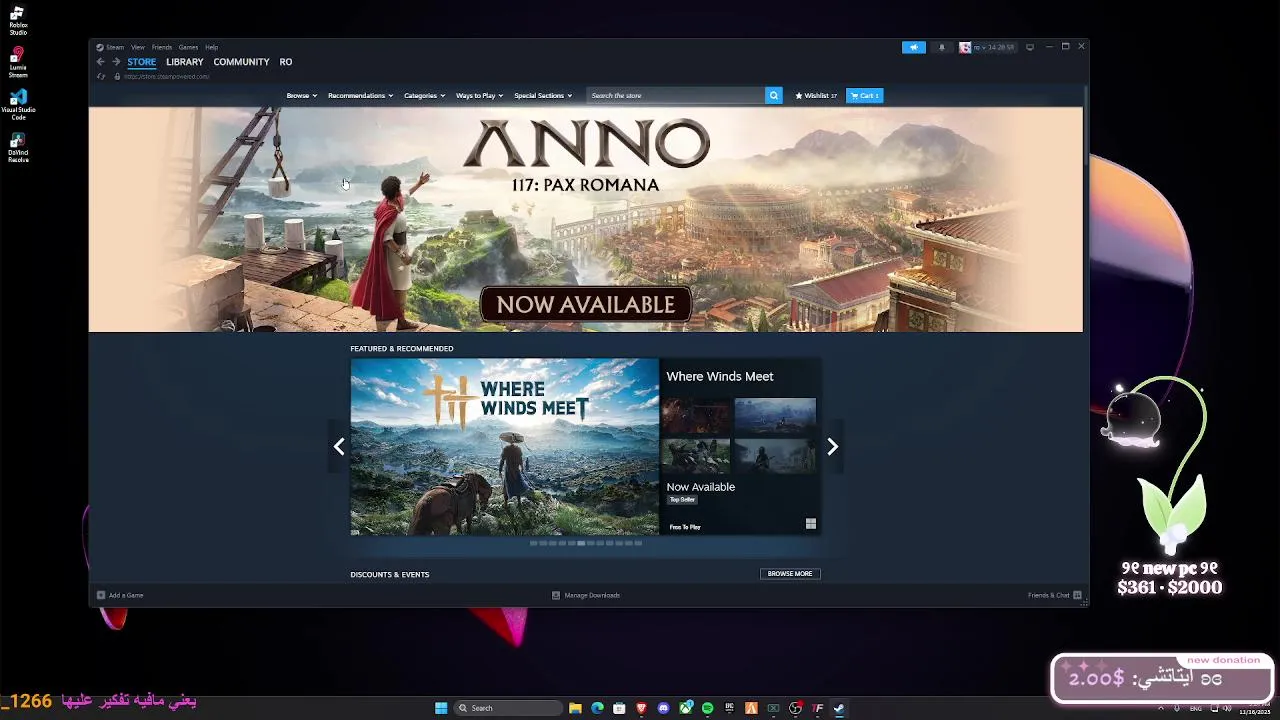Screen dimensions: 1280x720
Task: Open the taskbar clock and date
Action: 1254,708
